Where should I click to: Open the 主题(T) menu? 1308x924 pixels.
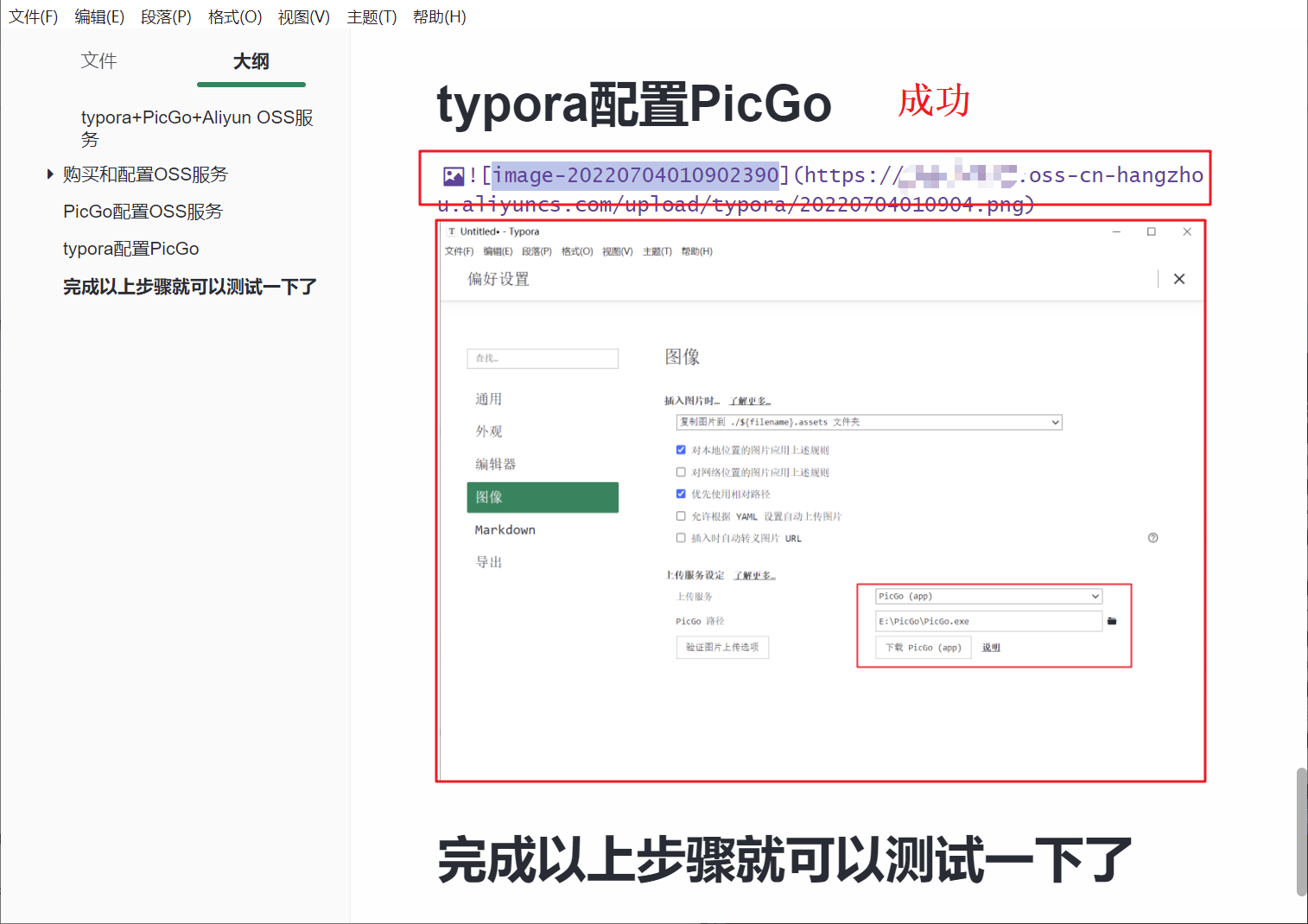pyautogui.click(x=371, y=16)
